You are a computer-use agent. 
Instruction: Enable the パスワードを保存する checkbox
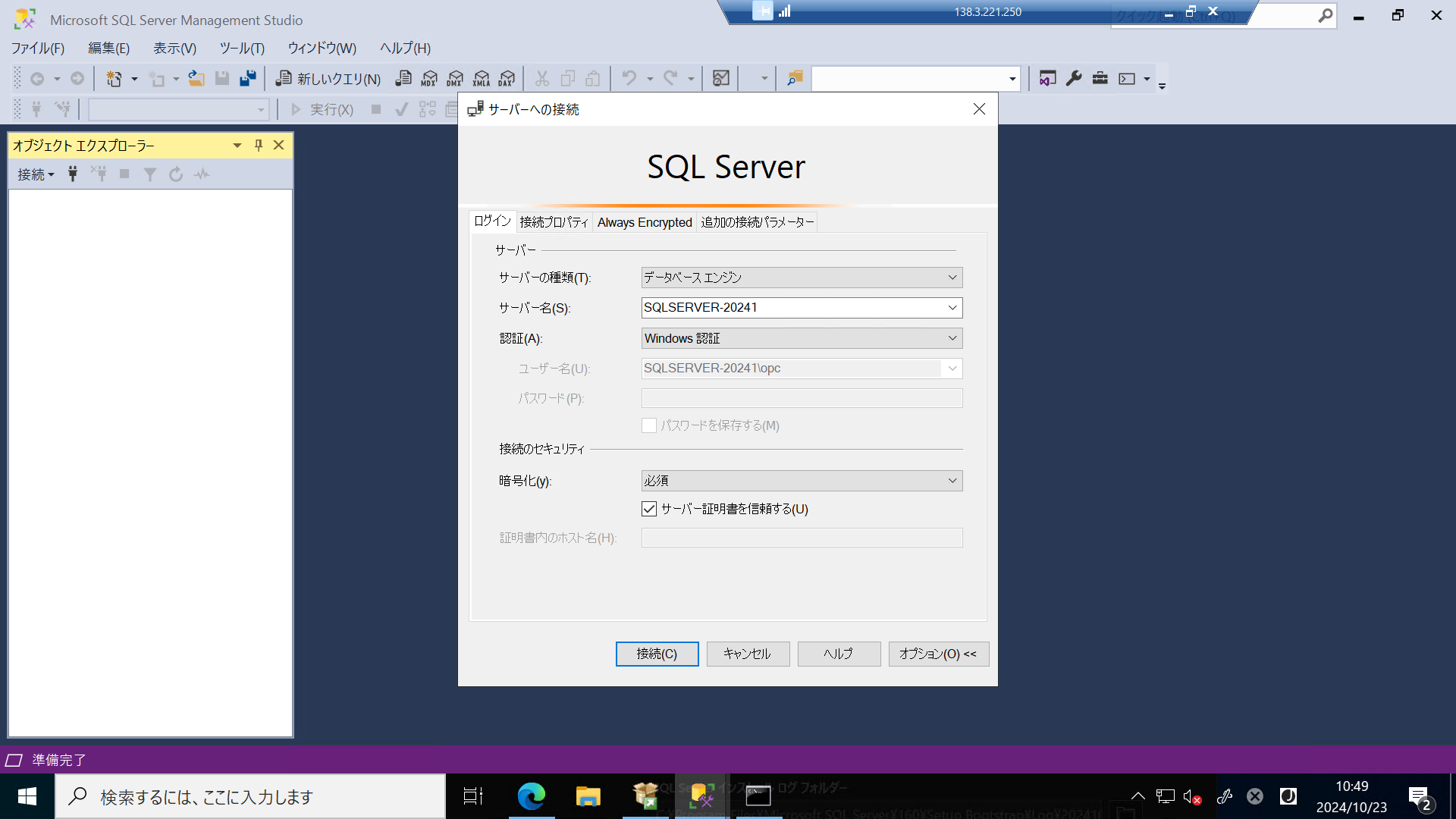click(x=649, y=425)
